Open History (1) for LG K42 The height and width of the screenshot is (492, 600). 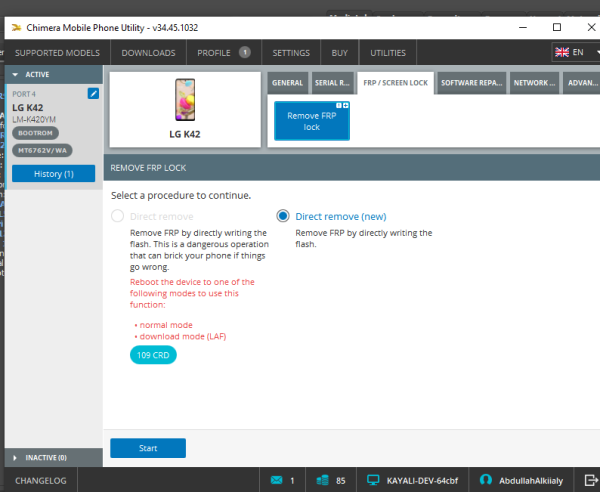pyautogui.click(x=54, y=174)
